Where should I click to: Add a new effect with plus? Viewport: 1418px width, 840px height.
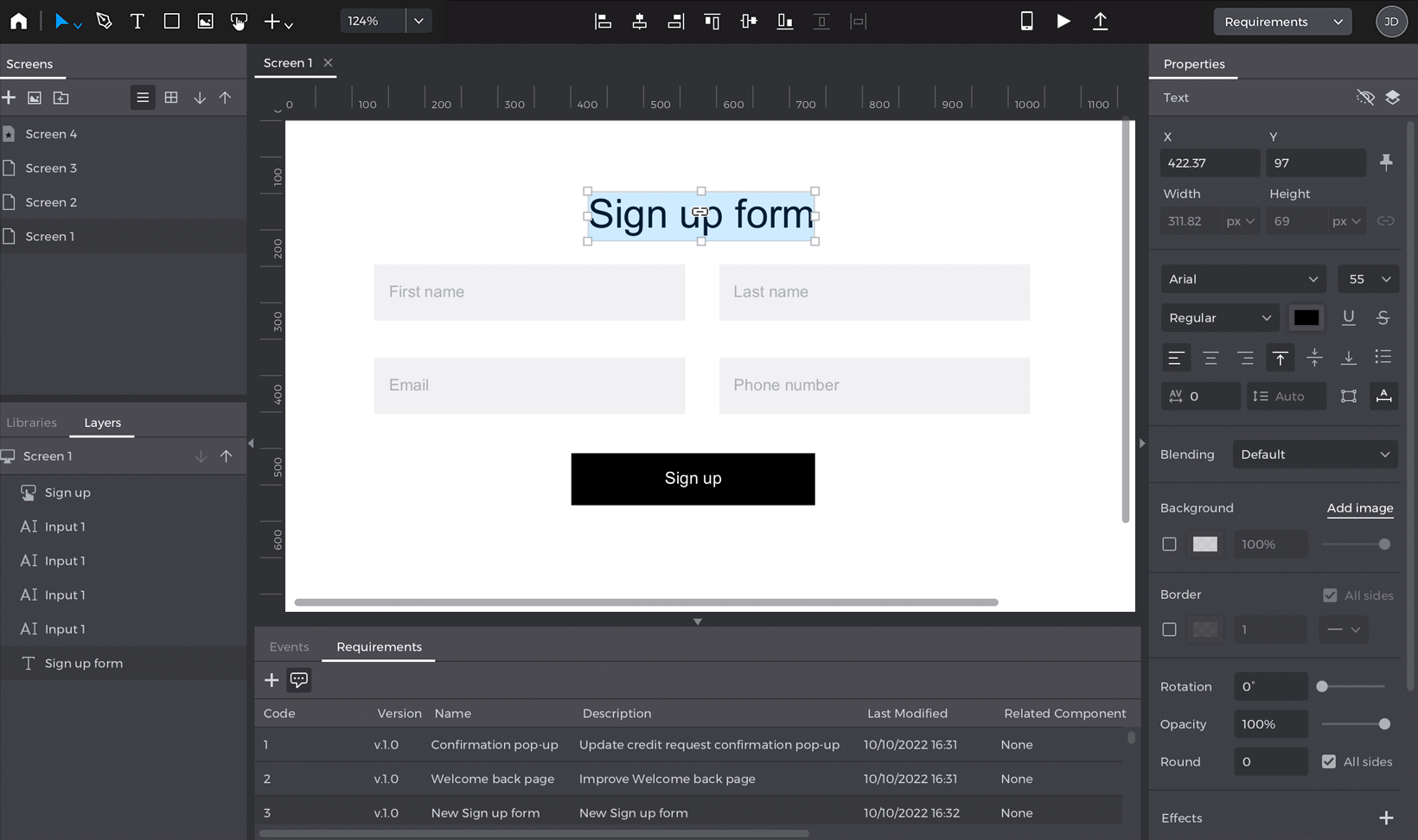click(1386, 818)
